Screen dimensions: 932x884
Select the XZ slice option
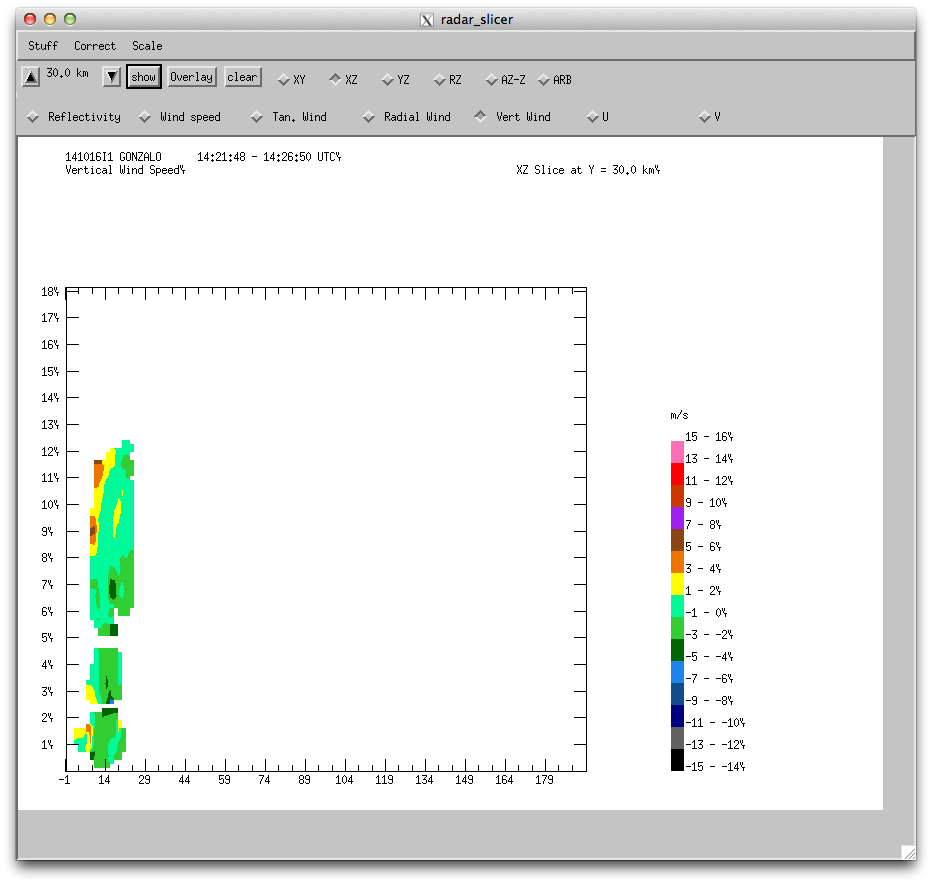tap(344, 80)
